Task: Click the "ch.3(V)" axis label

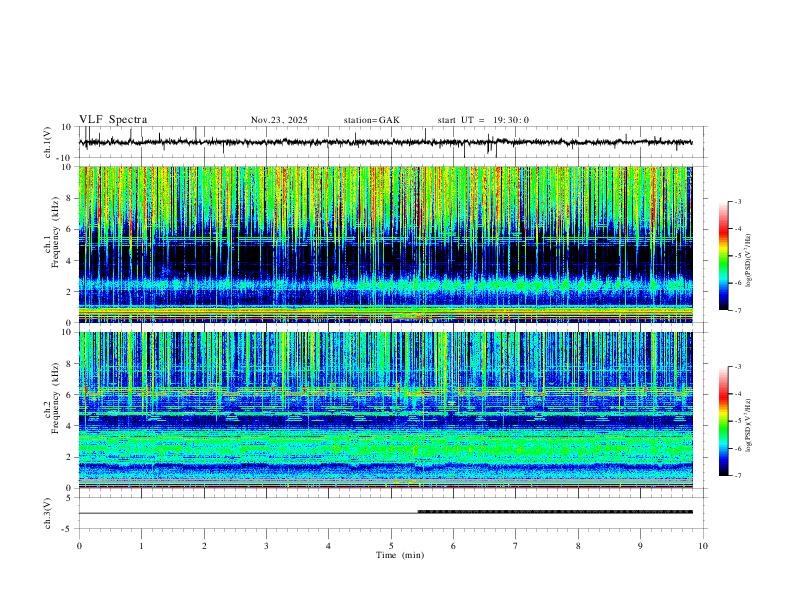Action: (x=48, y=513)
